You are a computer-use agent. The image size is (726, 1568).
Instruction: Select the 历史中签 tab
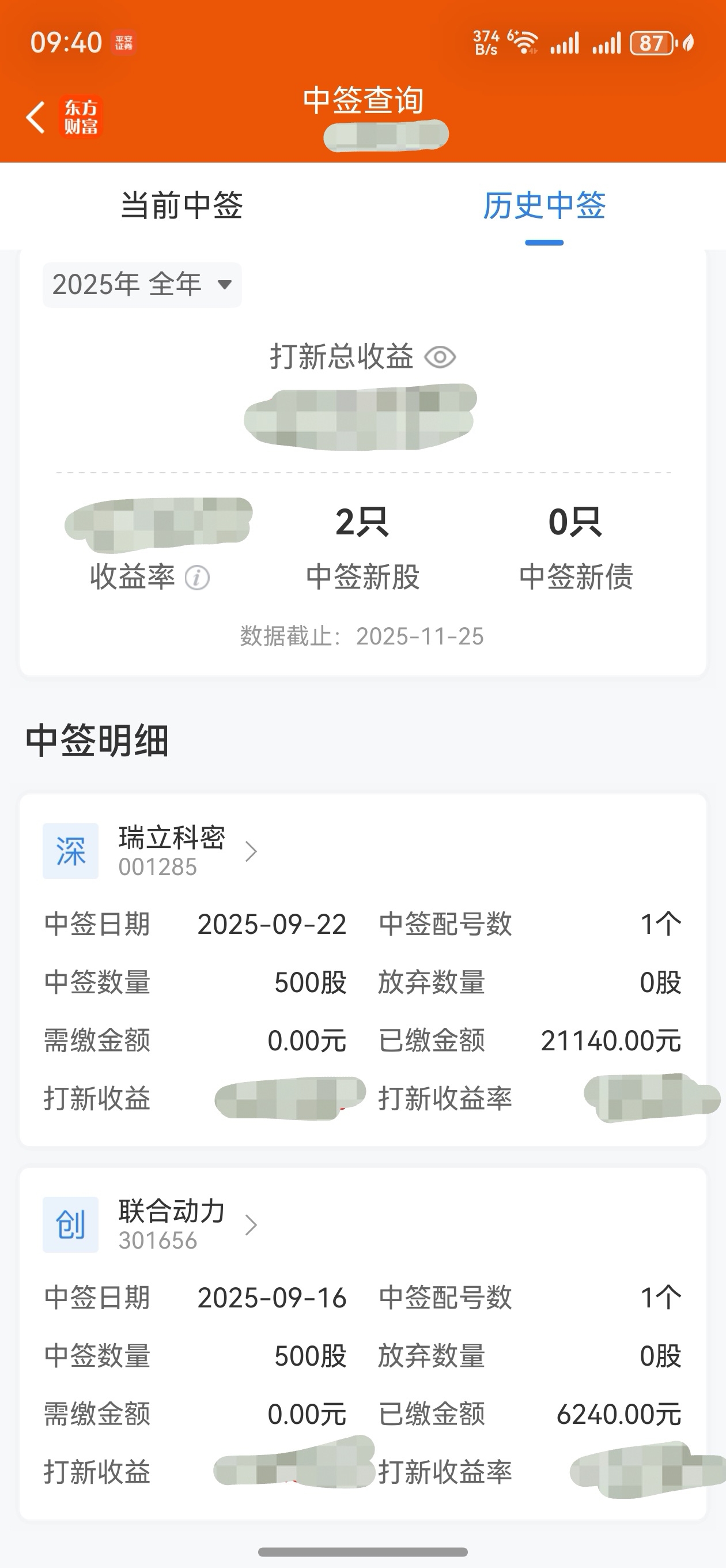tap(544, 205)
